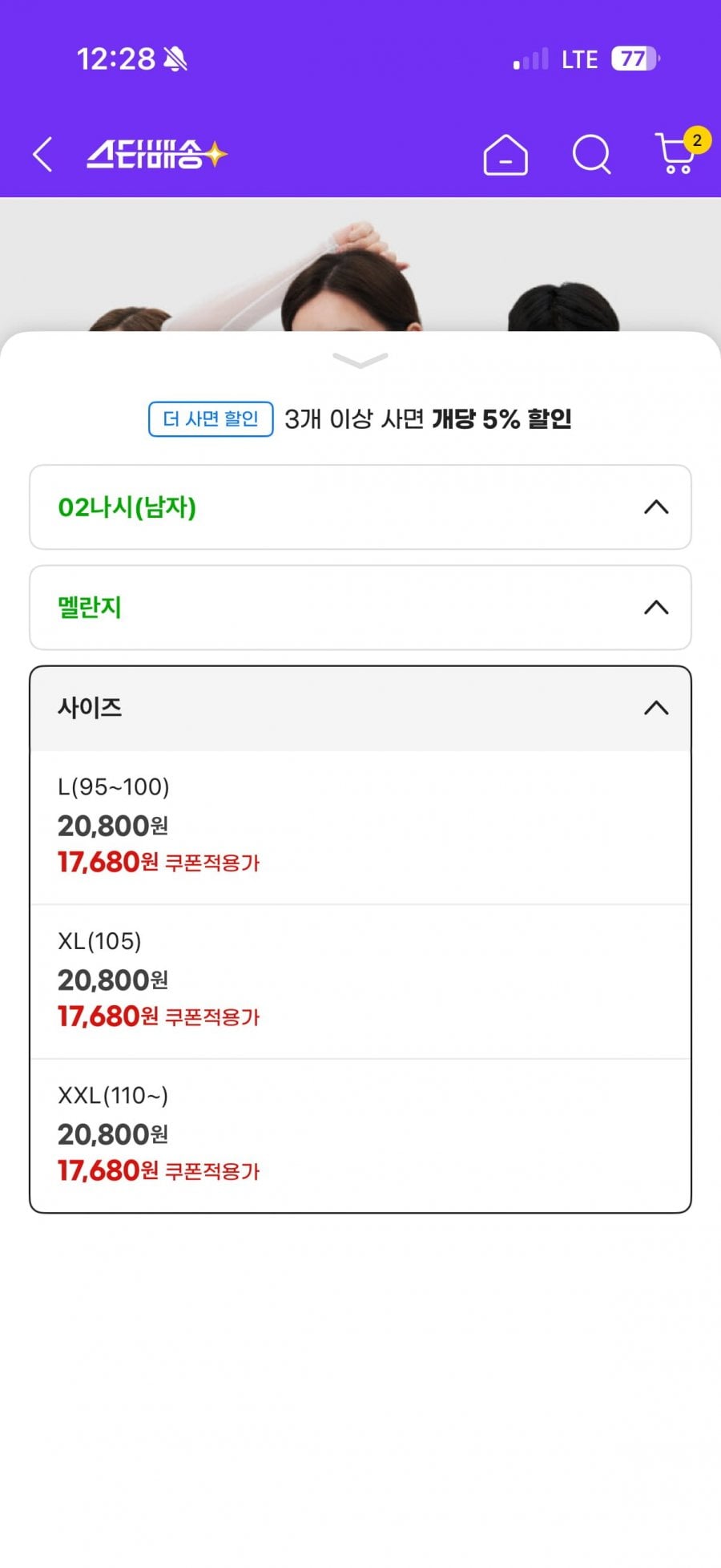
Task: Collapse the 사이즈 dropdown chevron
Action: 656,708
